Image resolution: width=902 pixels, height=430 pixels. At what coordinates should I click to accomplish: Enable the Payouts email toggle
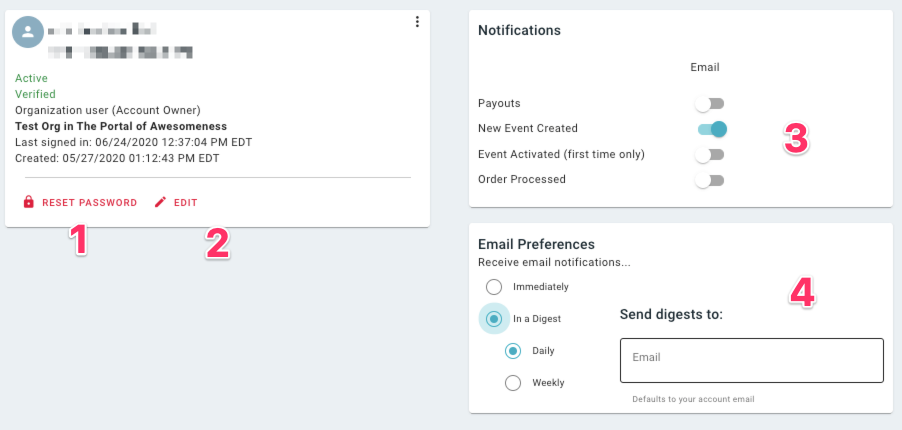709,104
